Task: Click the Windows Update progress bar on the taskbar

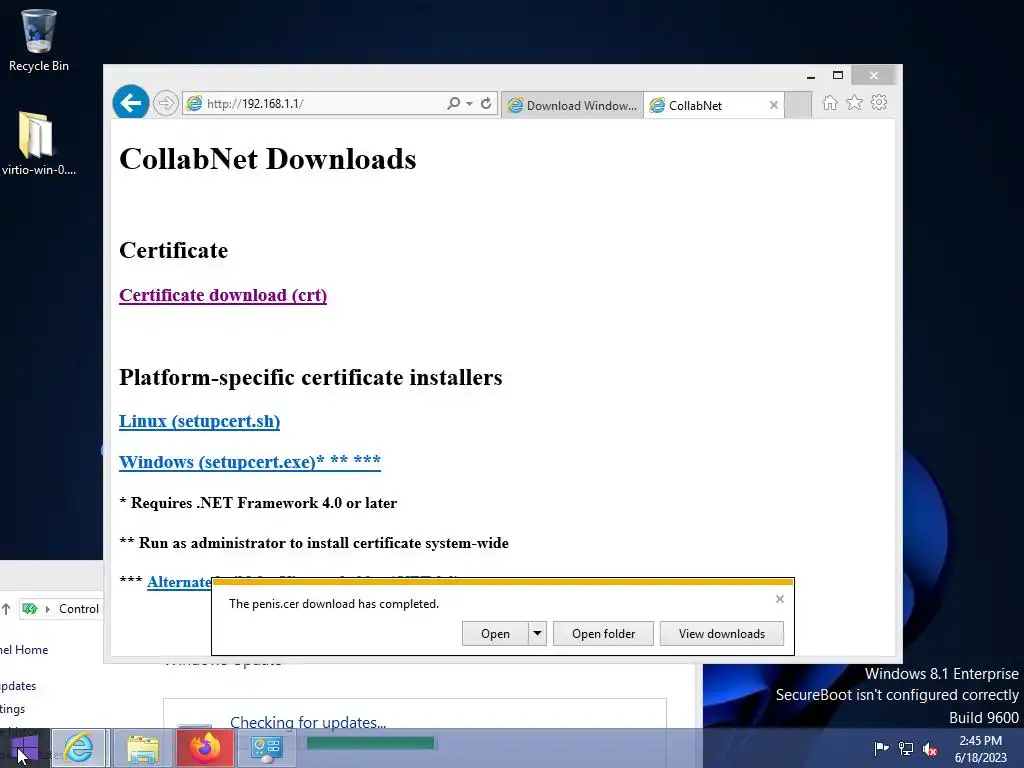Action: [x=370, y=743]
